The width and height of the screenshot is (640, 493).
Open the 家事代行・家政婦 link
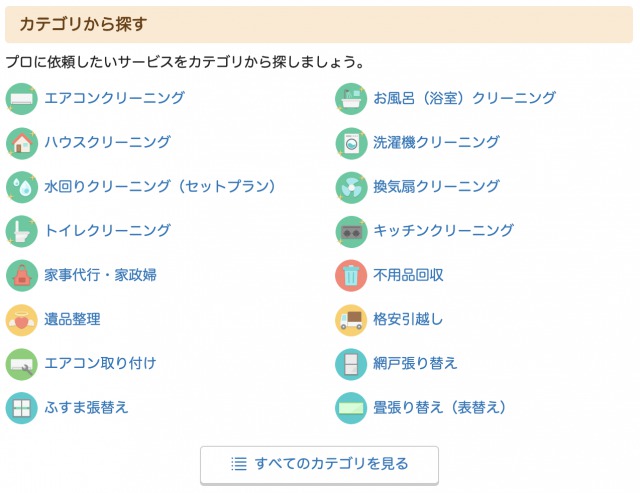click(100, 275)
